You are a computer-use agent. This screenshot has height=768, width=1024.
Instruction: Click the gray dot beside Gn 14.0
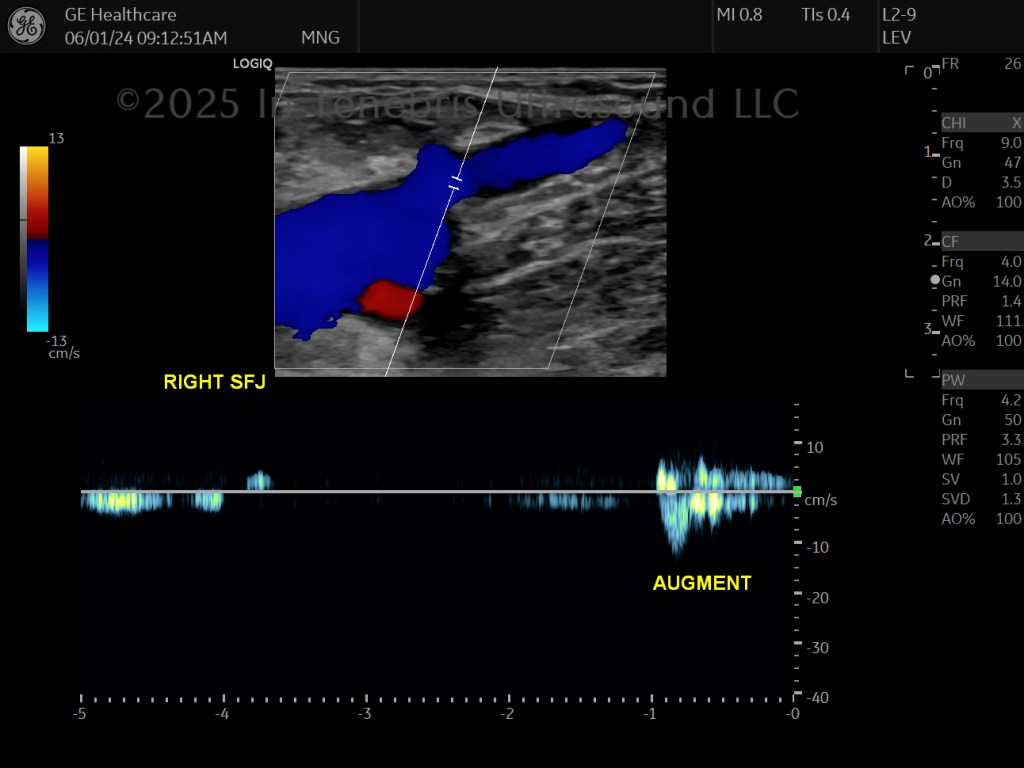click(935, 280)
